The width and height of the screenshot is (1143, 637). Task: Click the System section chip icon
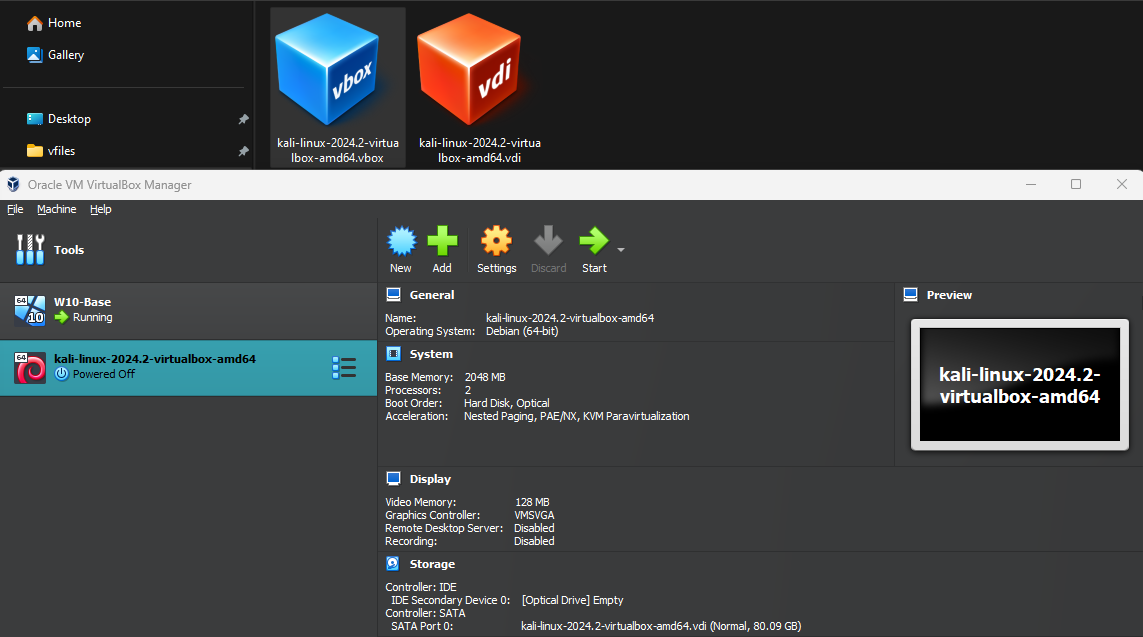coord(394,353)
